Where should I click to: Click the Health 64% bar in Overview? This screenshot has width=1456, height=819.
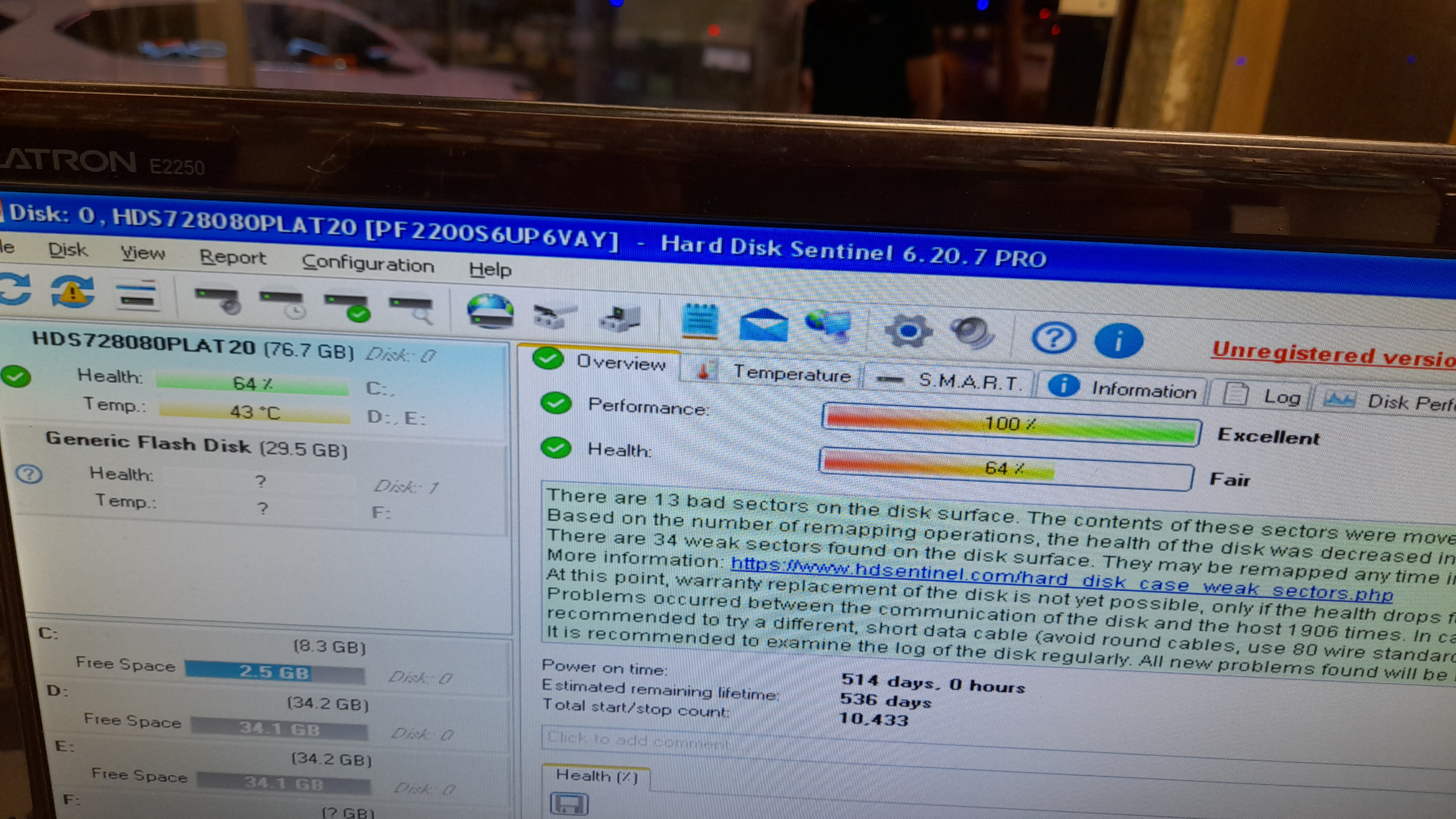click(1006, 469)
